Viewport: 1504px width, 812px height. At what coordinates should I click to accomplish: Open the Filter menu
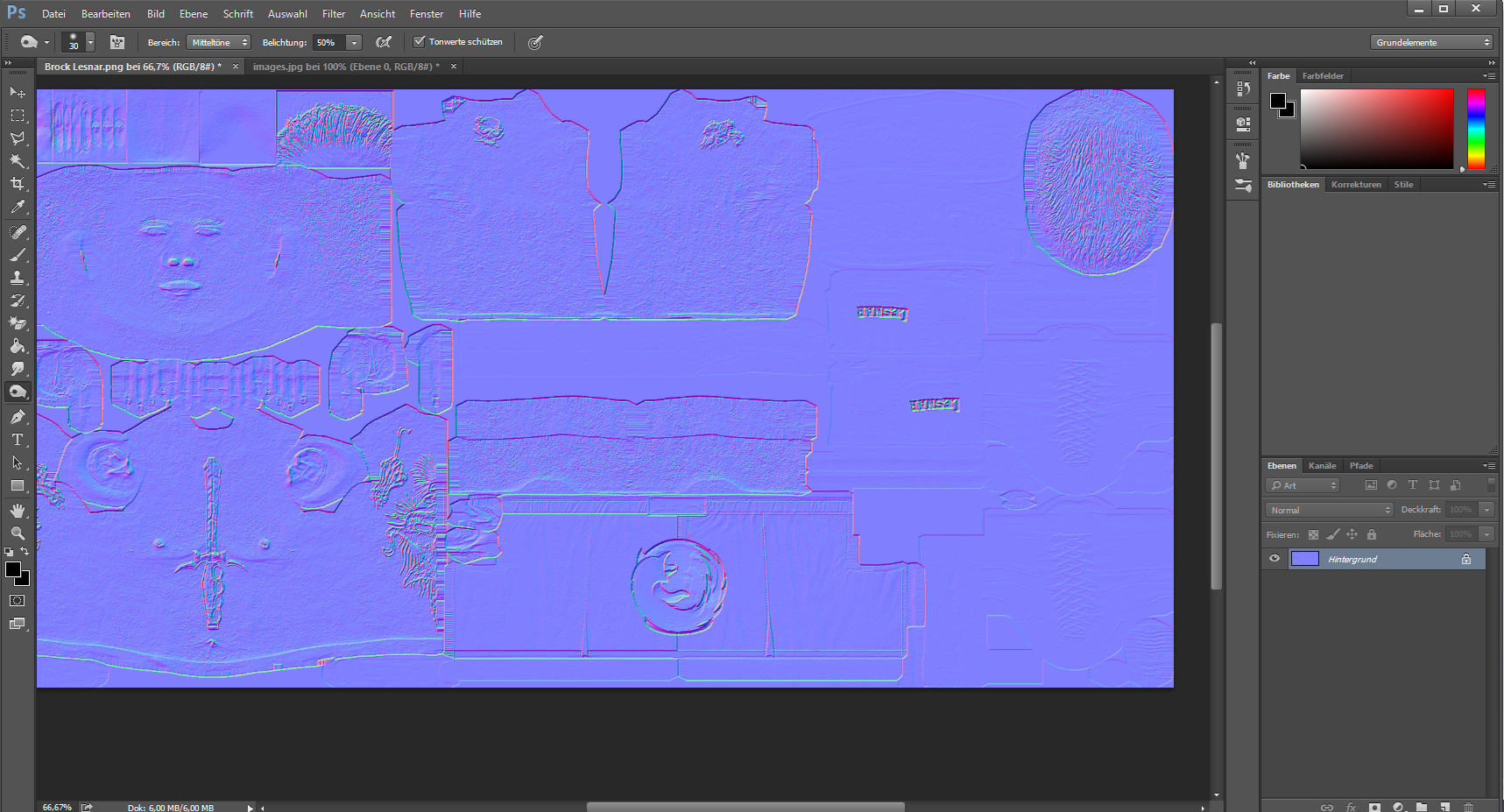click(x=334, y=14)
